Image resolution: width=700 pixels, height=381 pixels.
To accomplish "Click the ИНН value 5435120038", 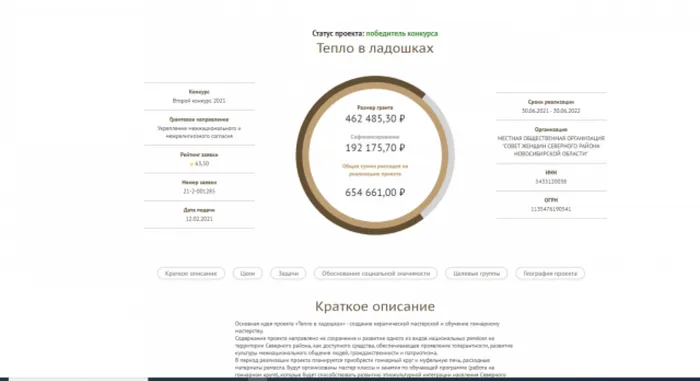I will (x=551, y=182).
